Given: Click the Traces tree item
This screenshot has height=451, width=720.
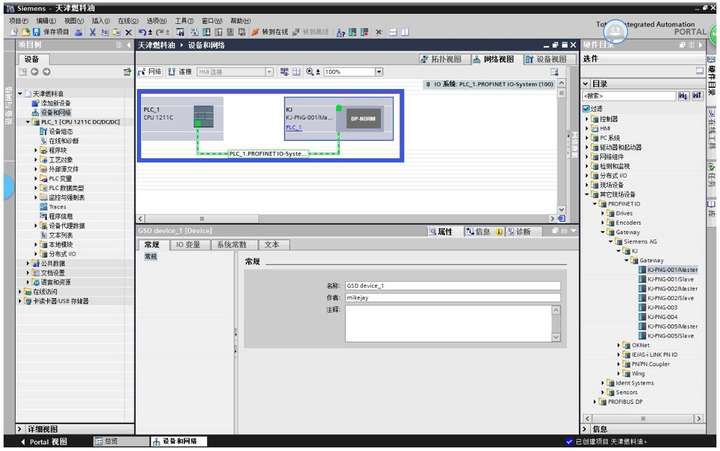Looking at the screenshot, I should tap(57, 207).
